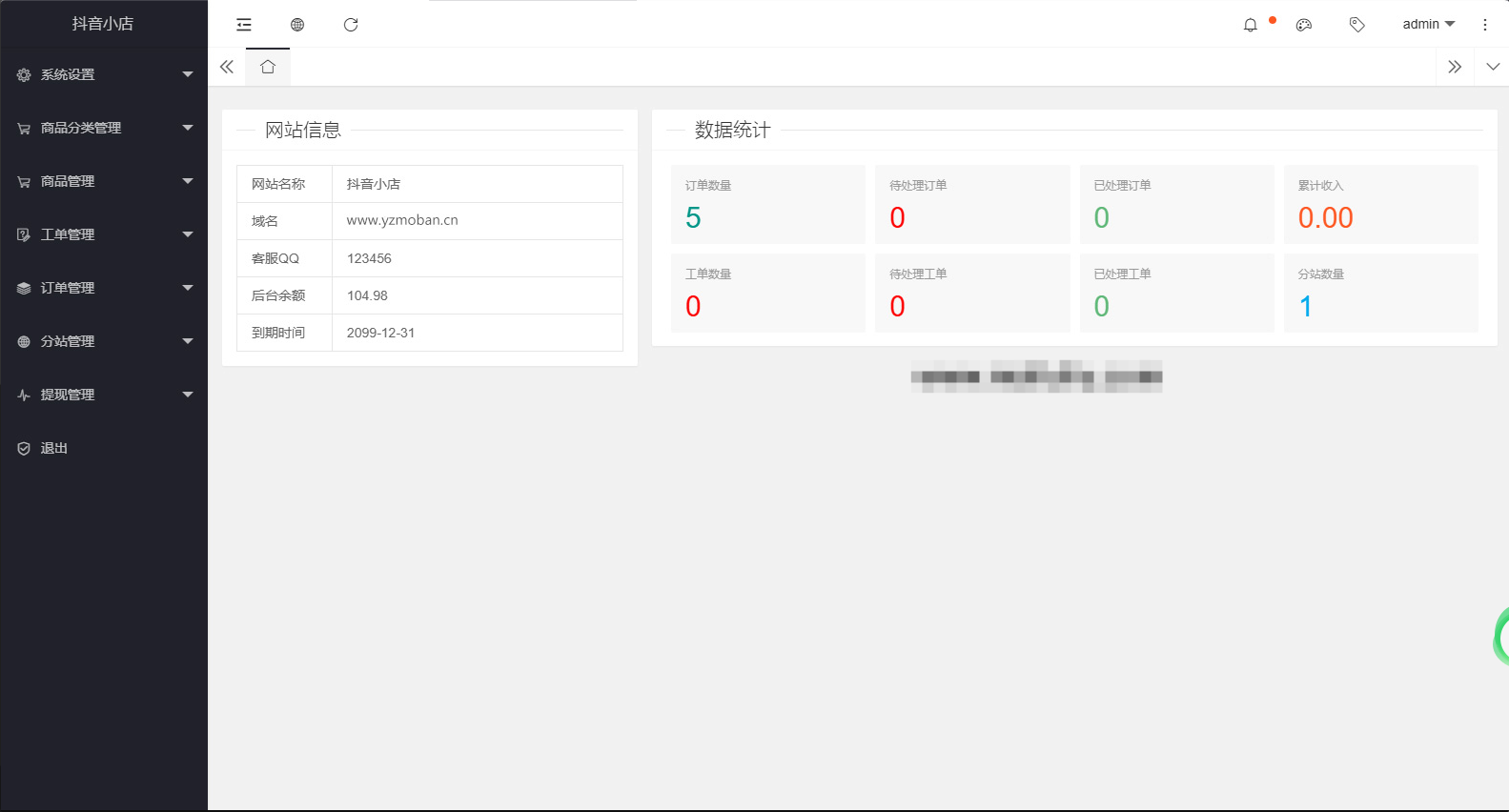Screen dimensions: 1509x812
Task: Expand the 商品分类管理 menu
Action: tap(104, 128)
